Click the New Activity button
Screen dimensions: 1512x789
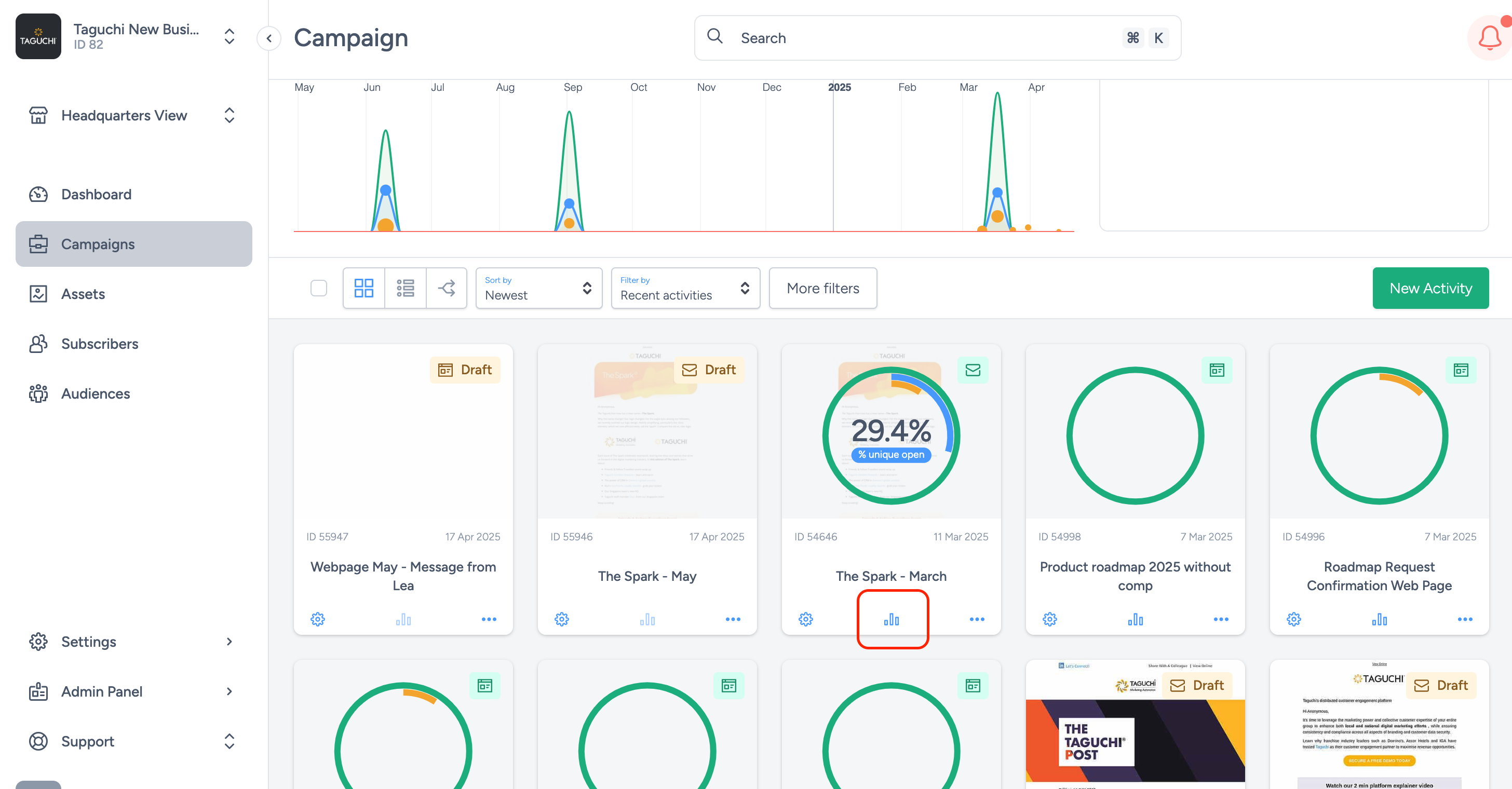1430,288
